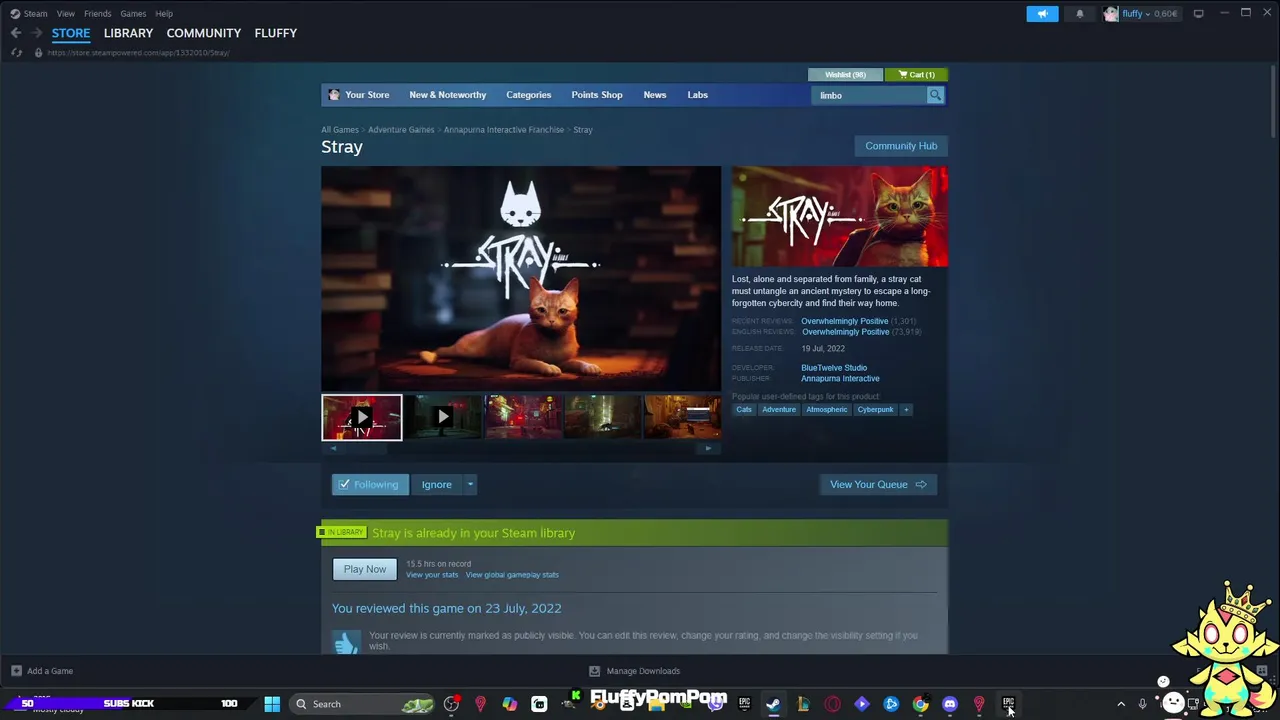1280x720 pixels.
Task: Open View Your Queue
Action: tap(877, 485)
